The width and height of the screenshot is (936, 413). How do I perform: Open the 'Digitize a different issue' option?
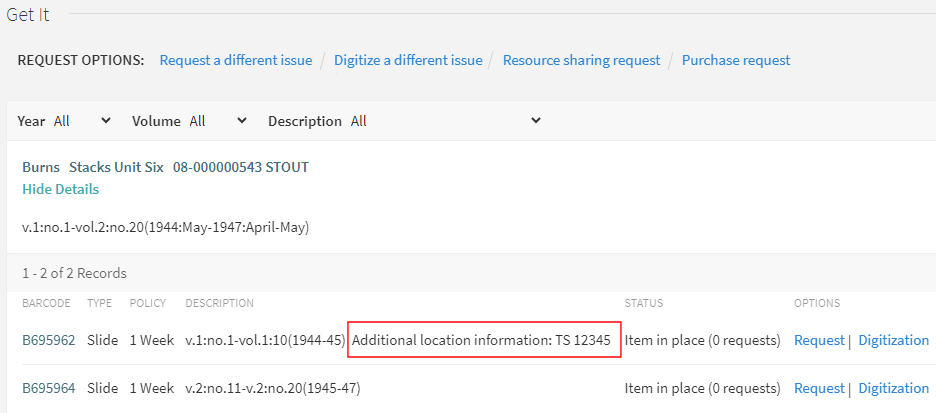pos(408,60)
